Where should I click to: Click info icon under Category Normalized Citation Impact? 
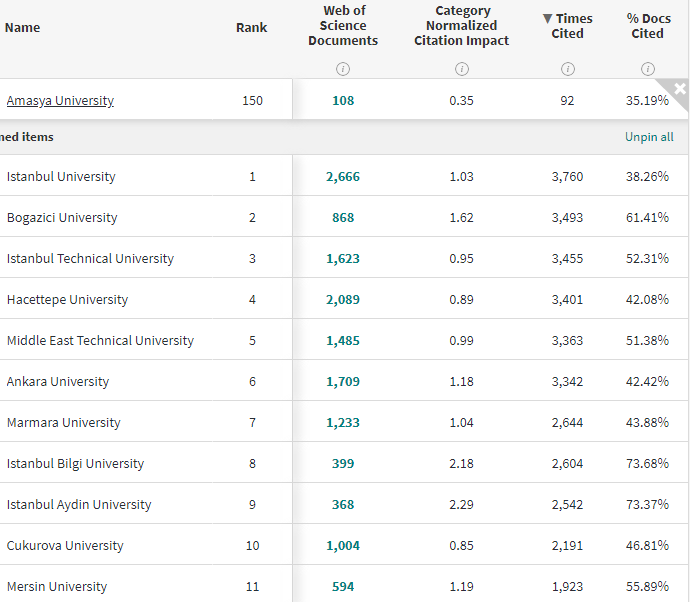(461, 69)
